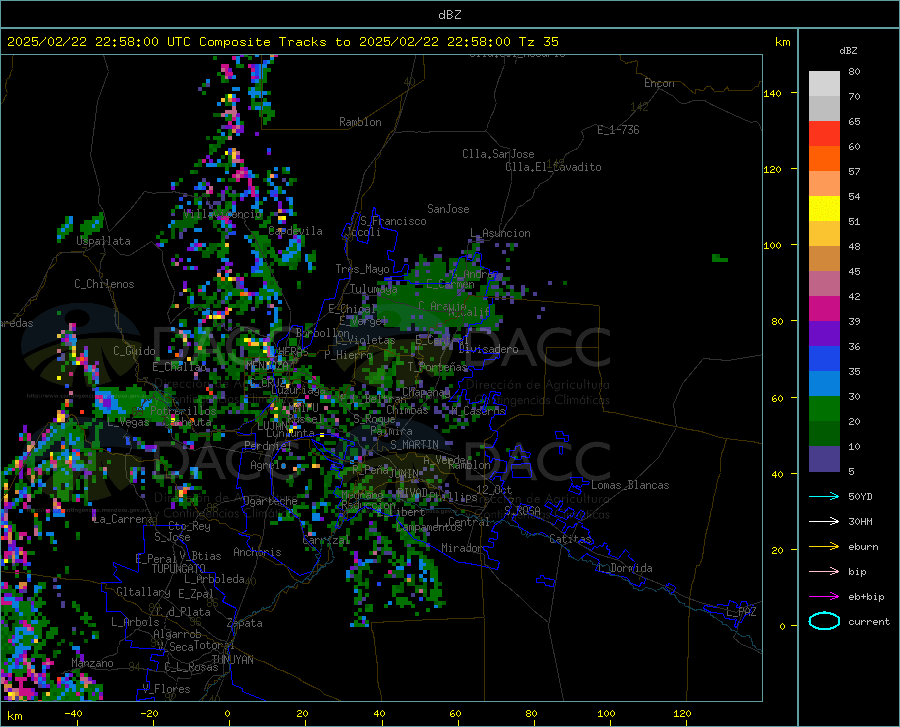
Task: Click the Capdevila map label
Action: tap(295, 231)
